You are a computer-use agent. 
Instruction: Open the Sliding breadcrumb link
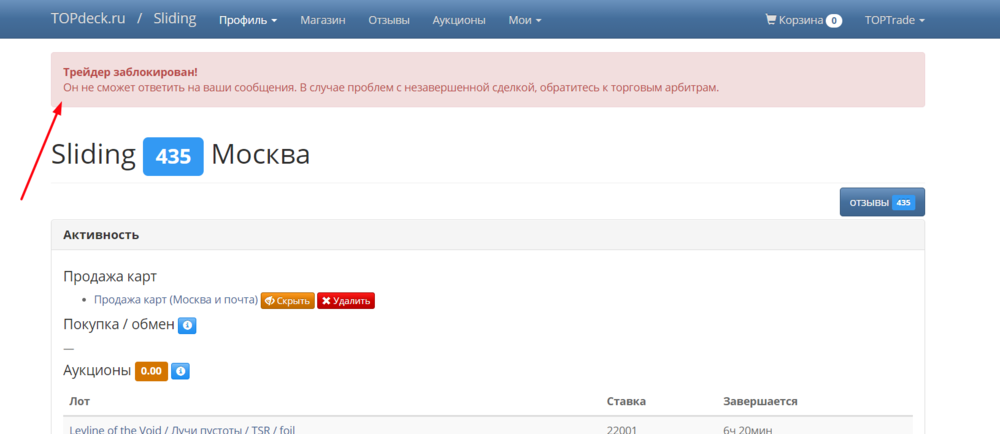pos(175,18)
